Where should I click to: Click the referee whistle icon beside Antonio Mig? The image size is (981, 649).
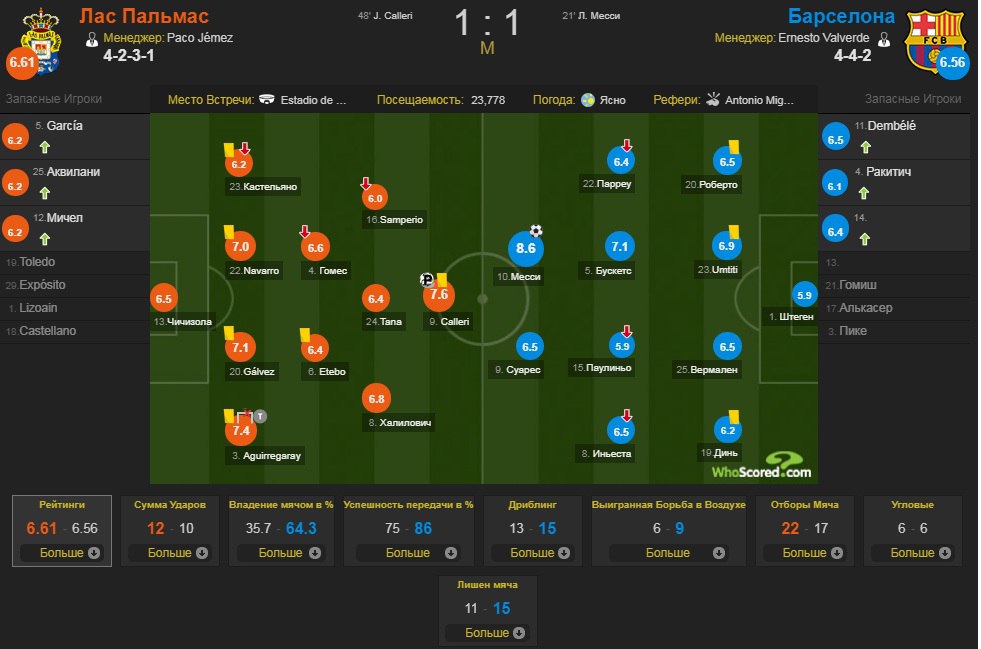point(713,99)
